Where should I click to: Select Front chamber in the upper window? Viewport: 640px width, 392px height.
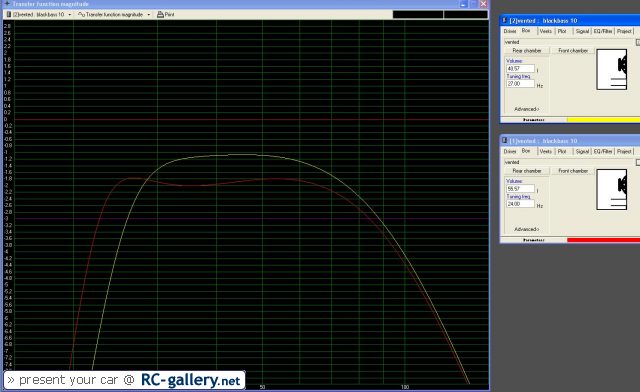573,51
